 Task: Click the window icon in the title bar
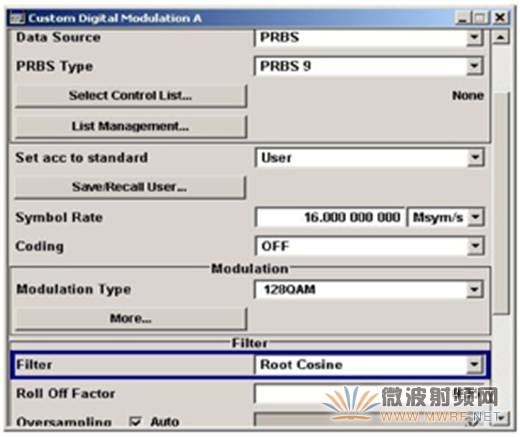click(17, 18)
